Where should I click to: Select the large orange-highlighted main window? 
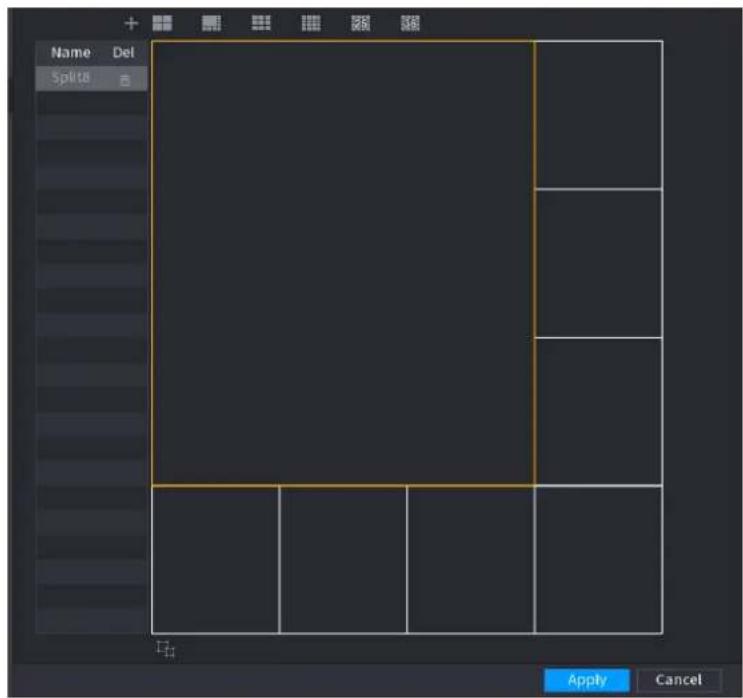[x=343, y=263]
